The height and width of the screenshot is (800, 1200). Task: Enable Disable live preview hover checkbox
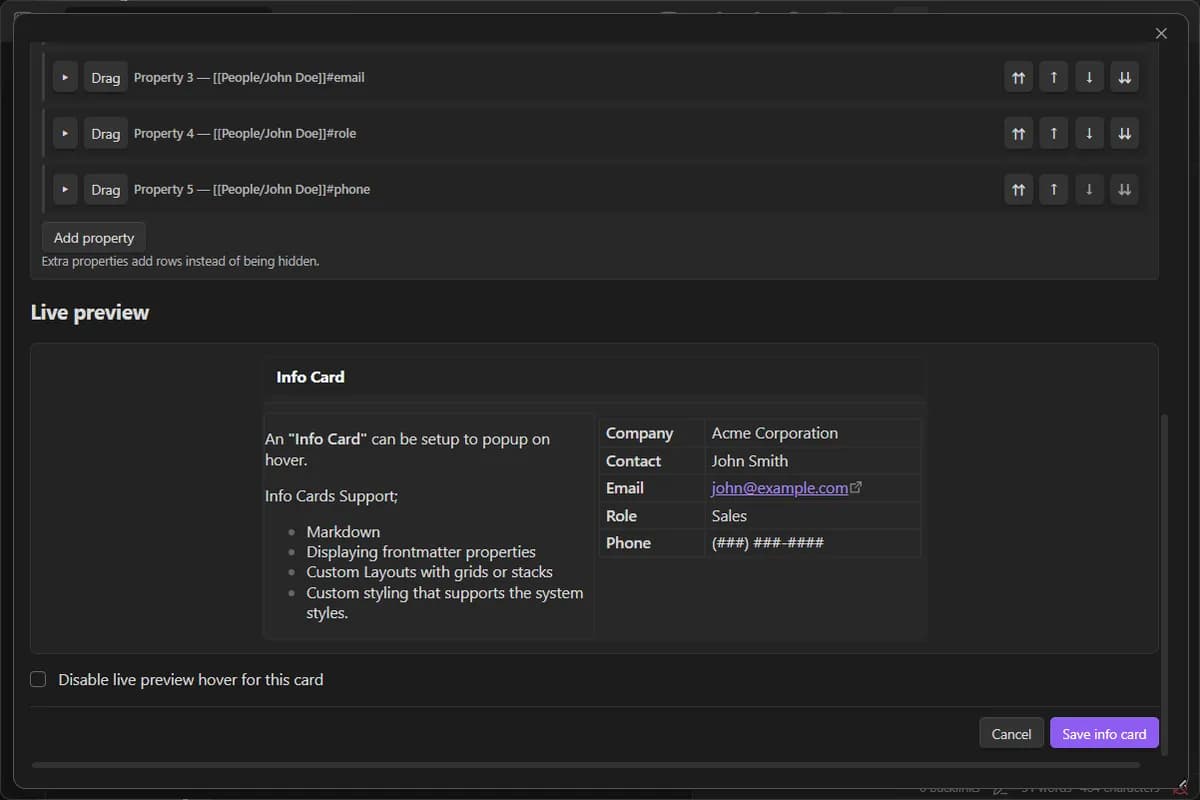[38, 679]
